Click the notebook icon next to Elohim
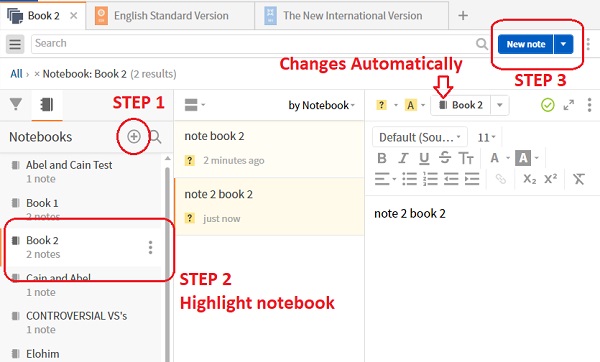The image size is (600, 362). [x=15, y=353]
